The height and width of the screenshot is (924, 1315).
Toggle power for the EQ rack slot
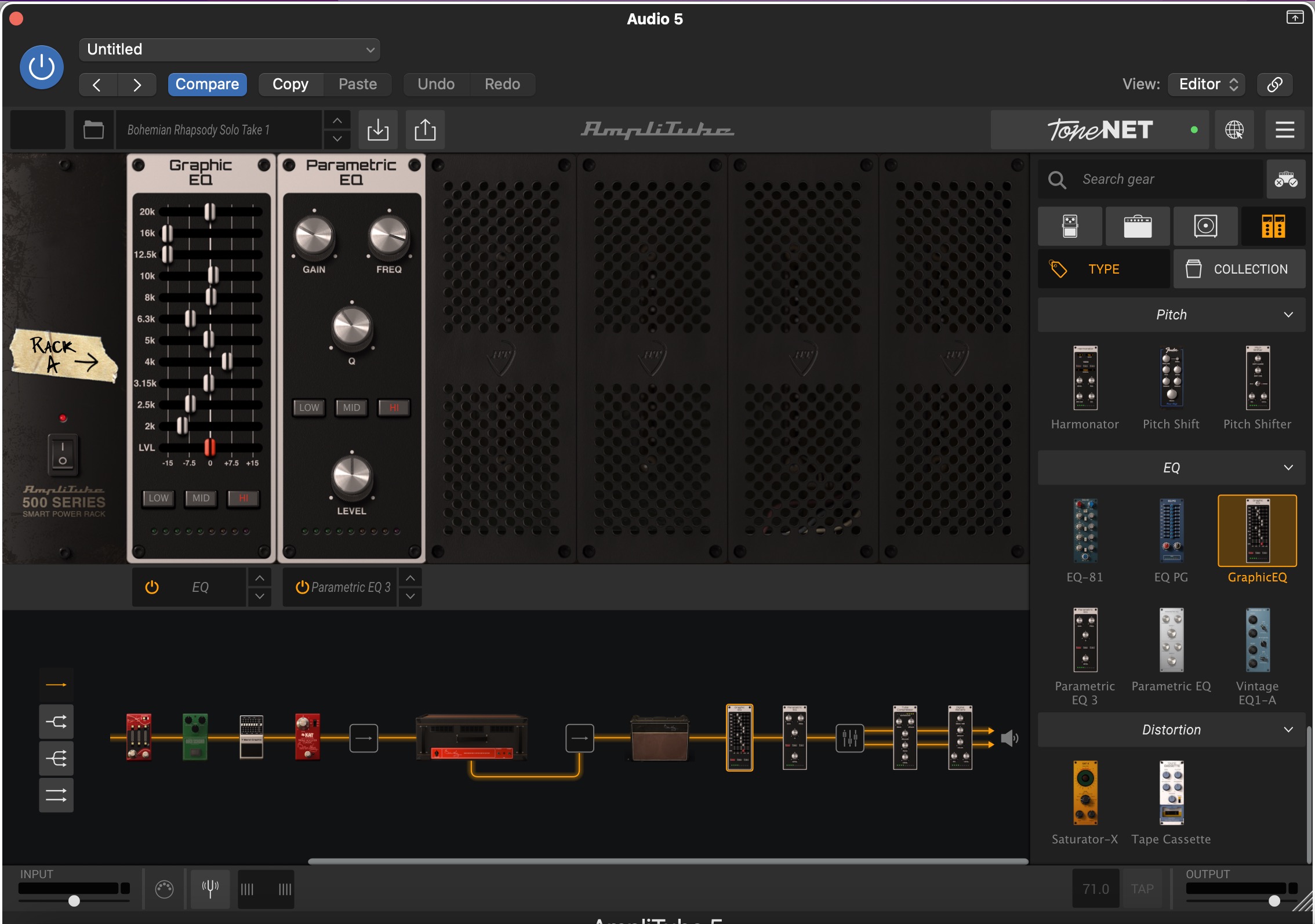click(x=152, y=587)
